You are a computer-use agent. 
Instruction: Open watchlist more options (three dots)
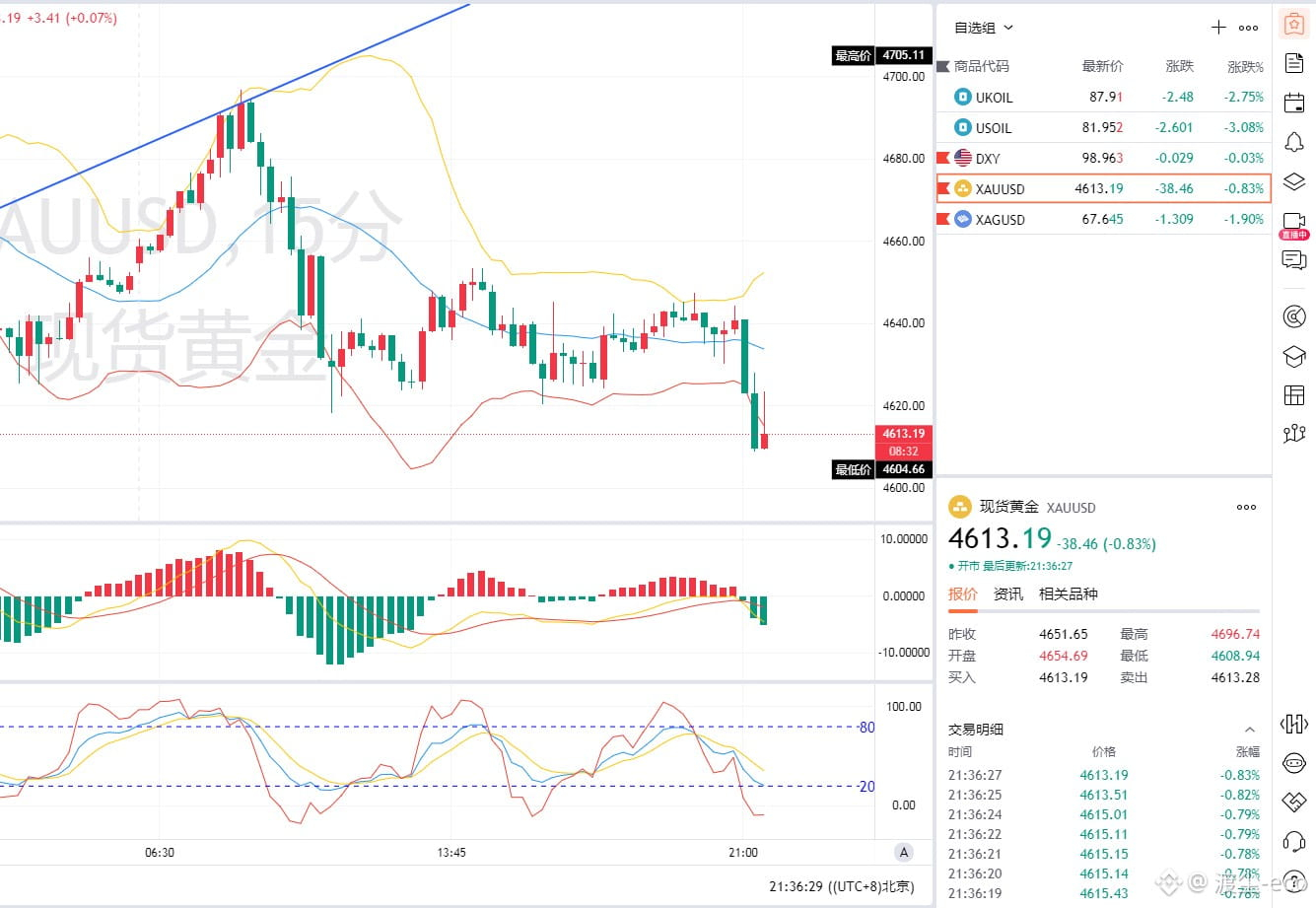(1248, 28)
